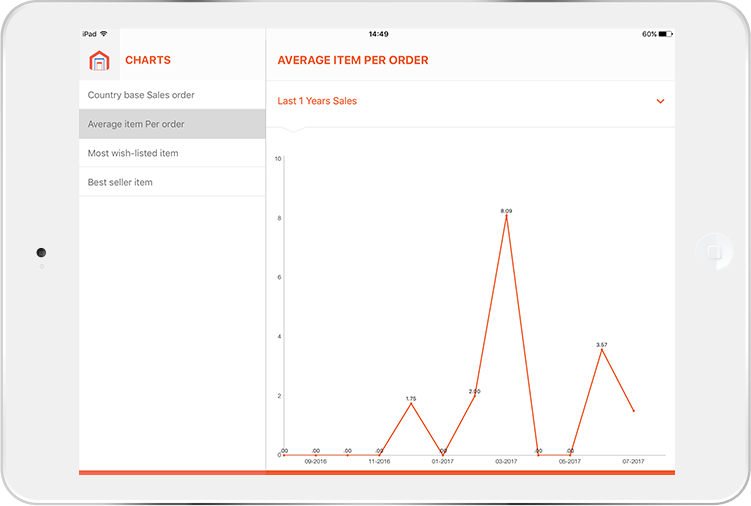Click the battery icon in status bar

tap(665, 34)
